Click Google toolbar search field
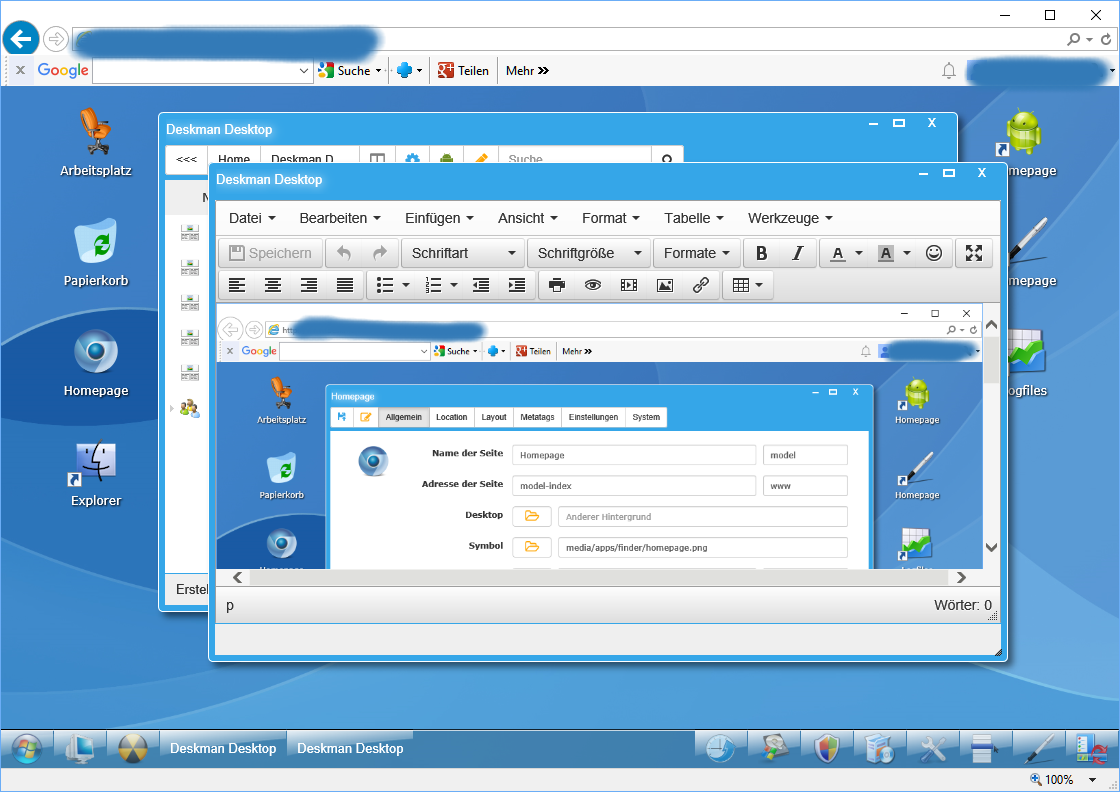 click(203, 71)
